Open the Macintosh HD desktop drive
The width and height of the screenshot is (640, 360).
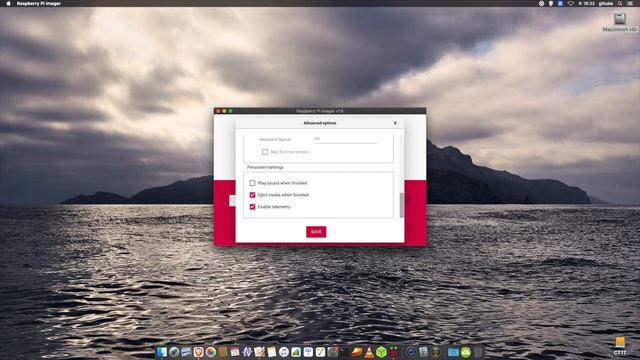tap(620, 19)
